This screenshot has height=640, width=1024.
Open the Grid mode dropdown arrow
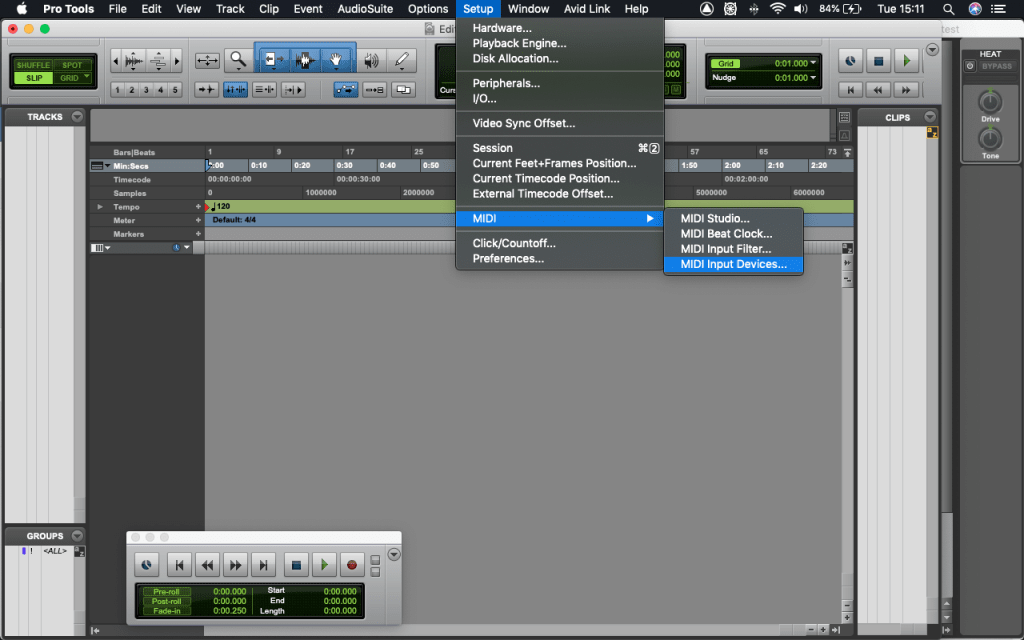(87, 77)
